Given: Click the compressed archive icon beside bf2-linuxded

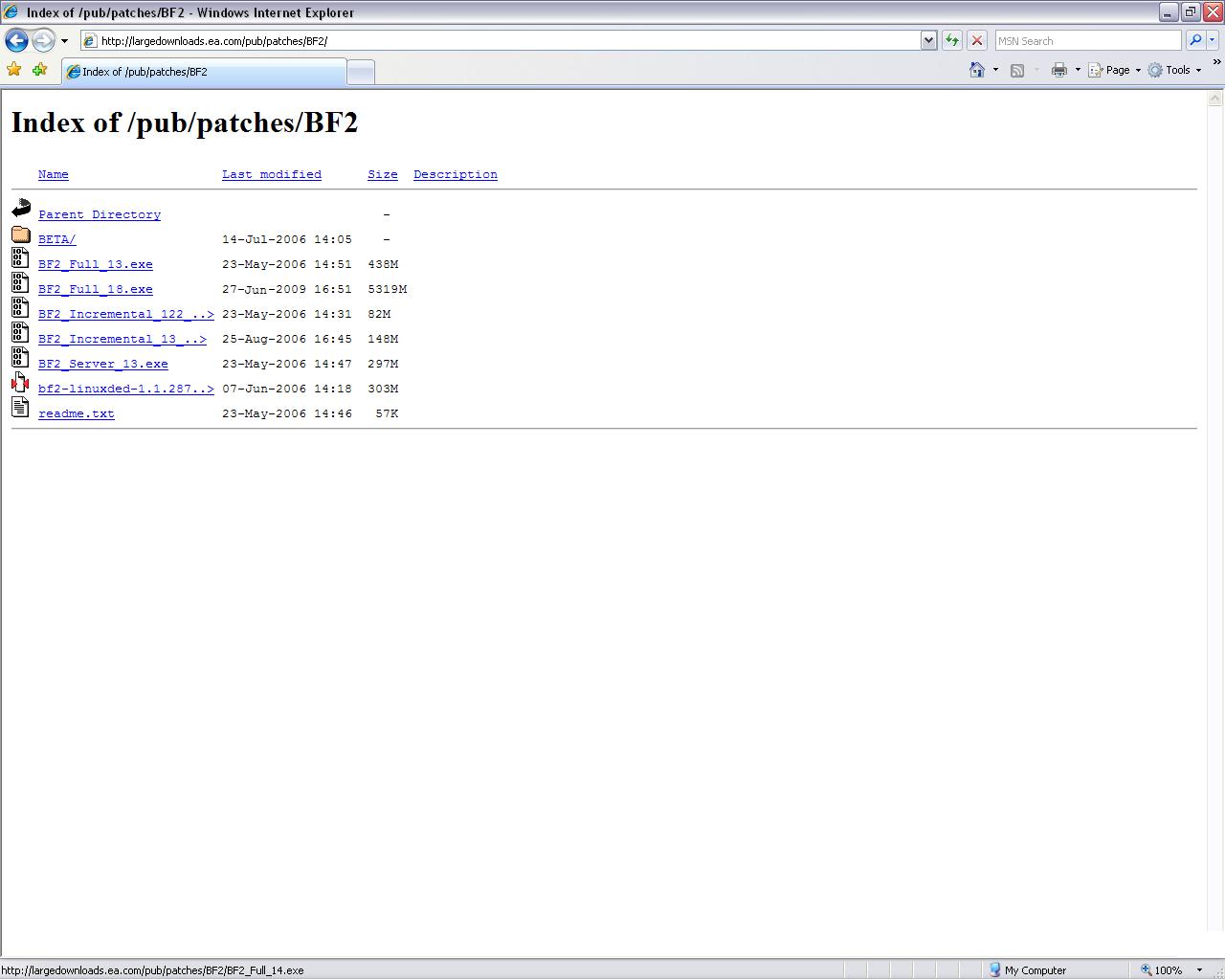Looking at the screenshot, I should (20, 382).
